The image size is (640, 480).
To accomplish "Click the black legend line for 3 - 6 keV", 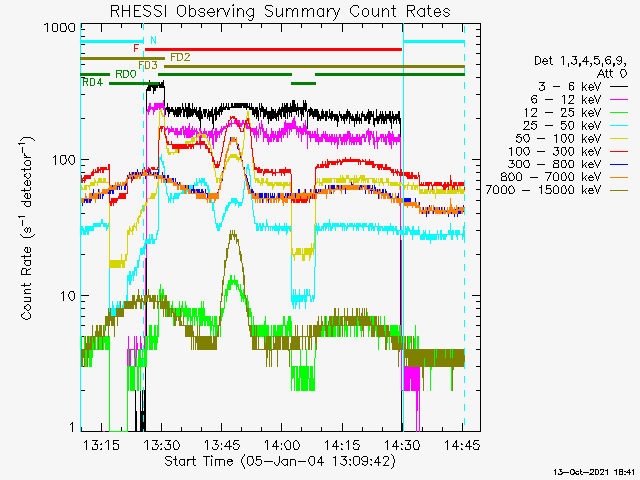I will 619,87.
